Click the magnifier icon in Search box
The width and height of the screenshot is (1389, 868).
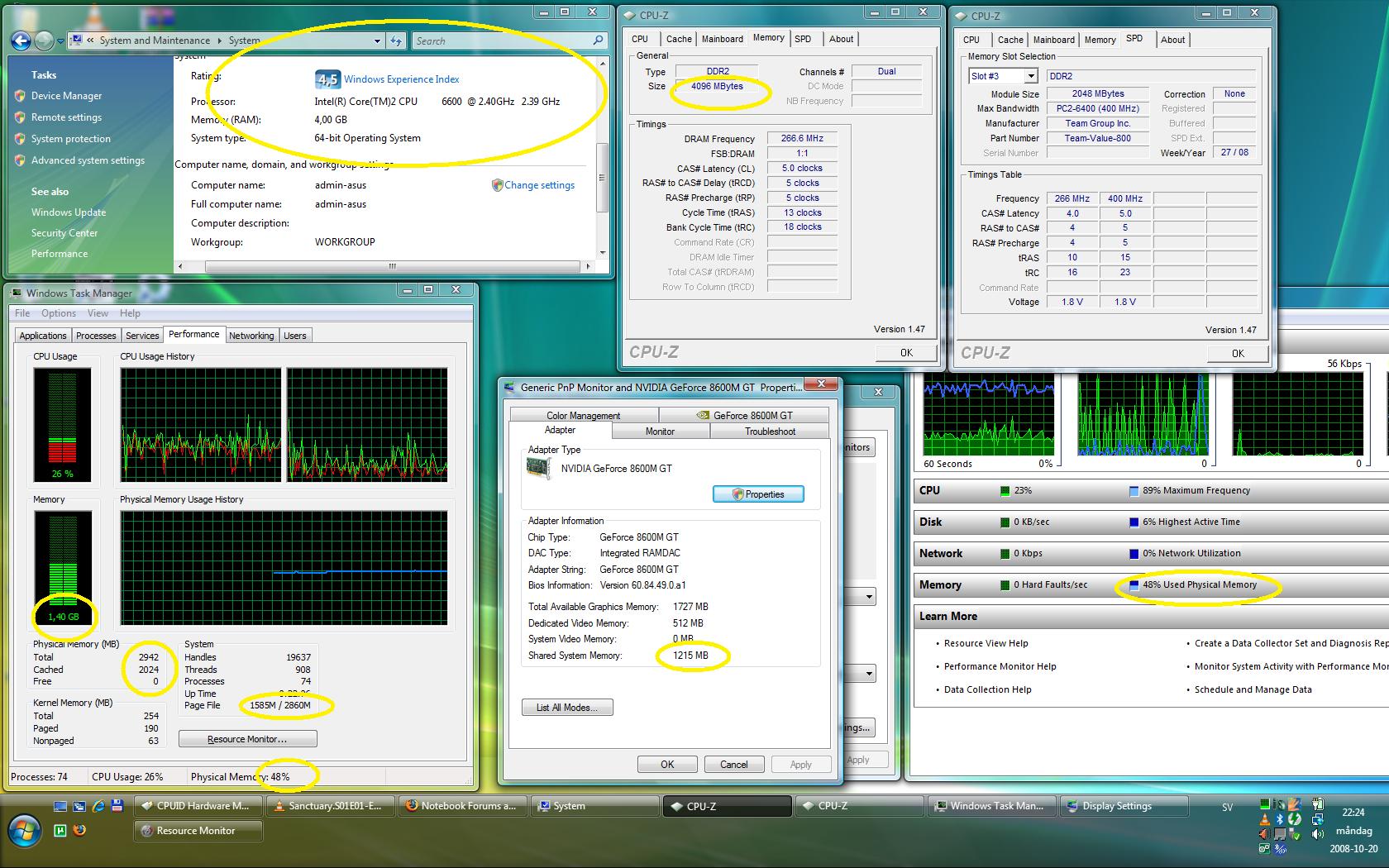[x=598, y=41]
